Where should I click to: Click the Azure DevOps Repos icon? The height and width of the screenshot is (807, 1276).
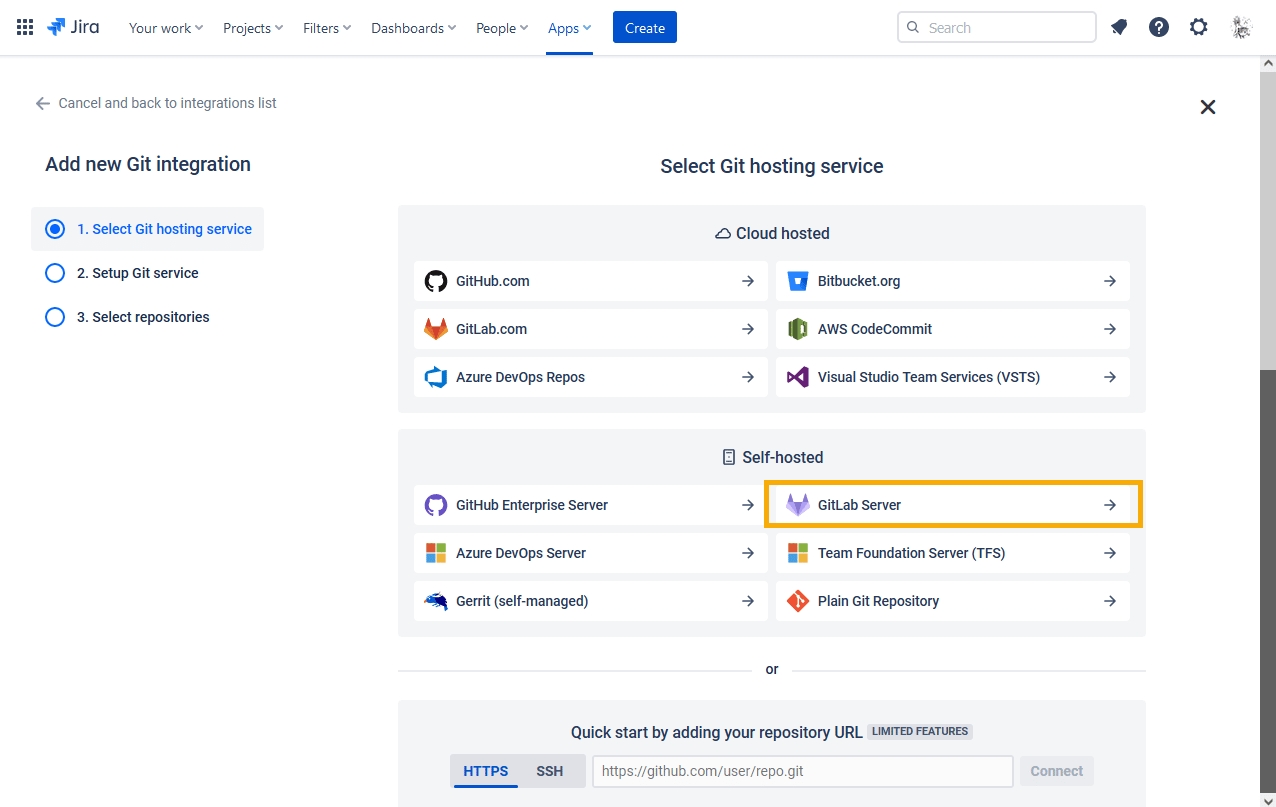(x=436, y=377)
